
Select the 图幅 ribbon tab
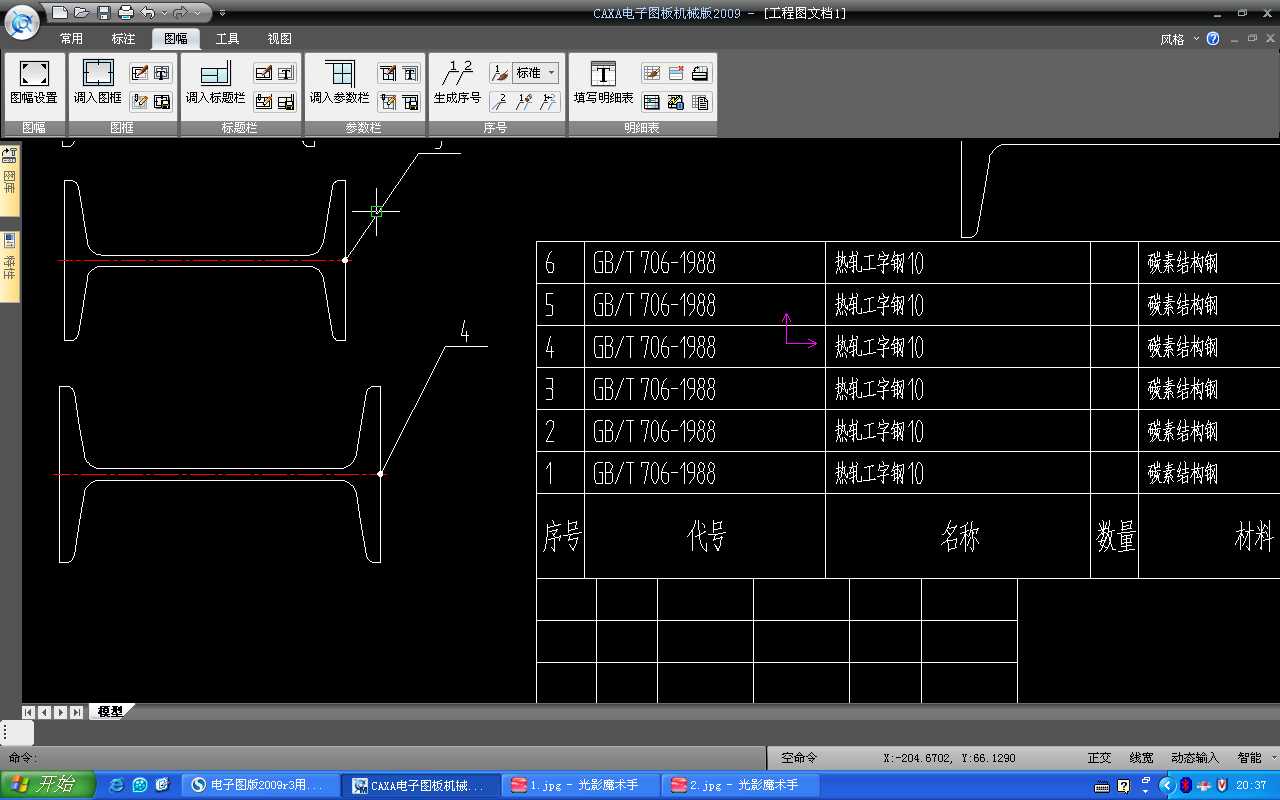175,39
